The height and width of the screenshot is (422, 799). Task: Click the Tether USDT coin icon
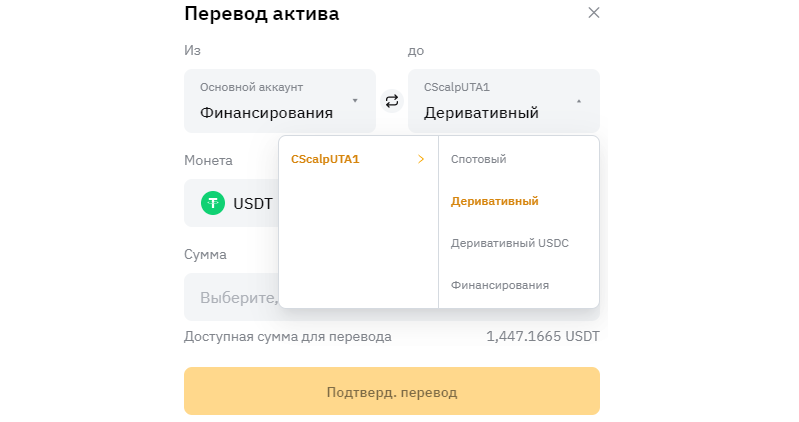213,203
